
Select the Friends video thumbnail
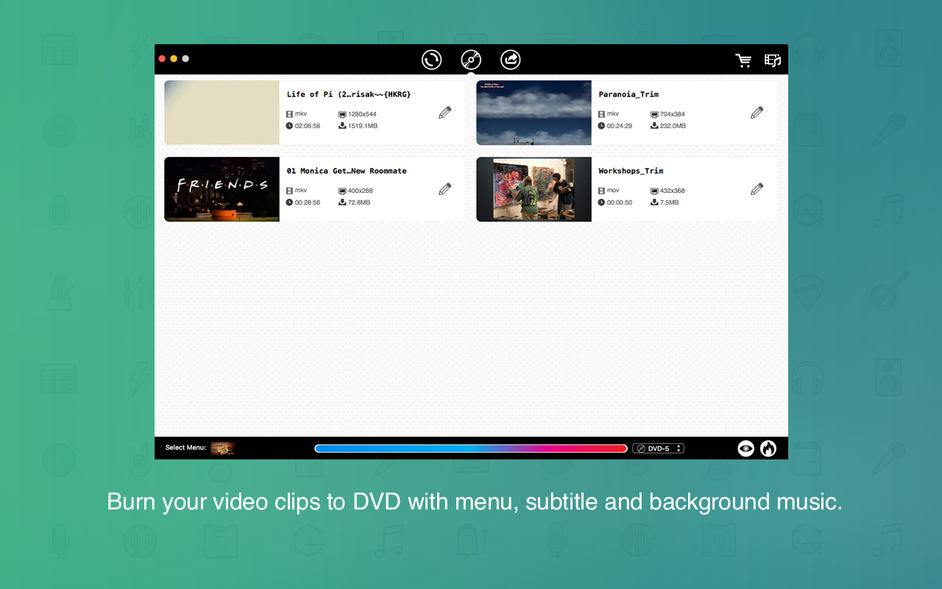(222, 189)
